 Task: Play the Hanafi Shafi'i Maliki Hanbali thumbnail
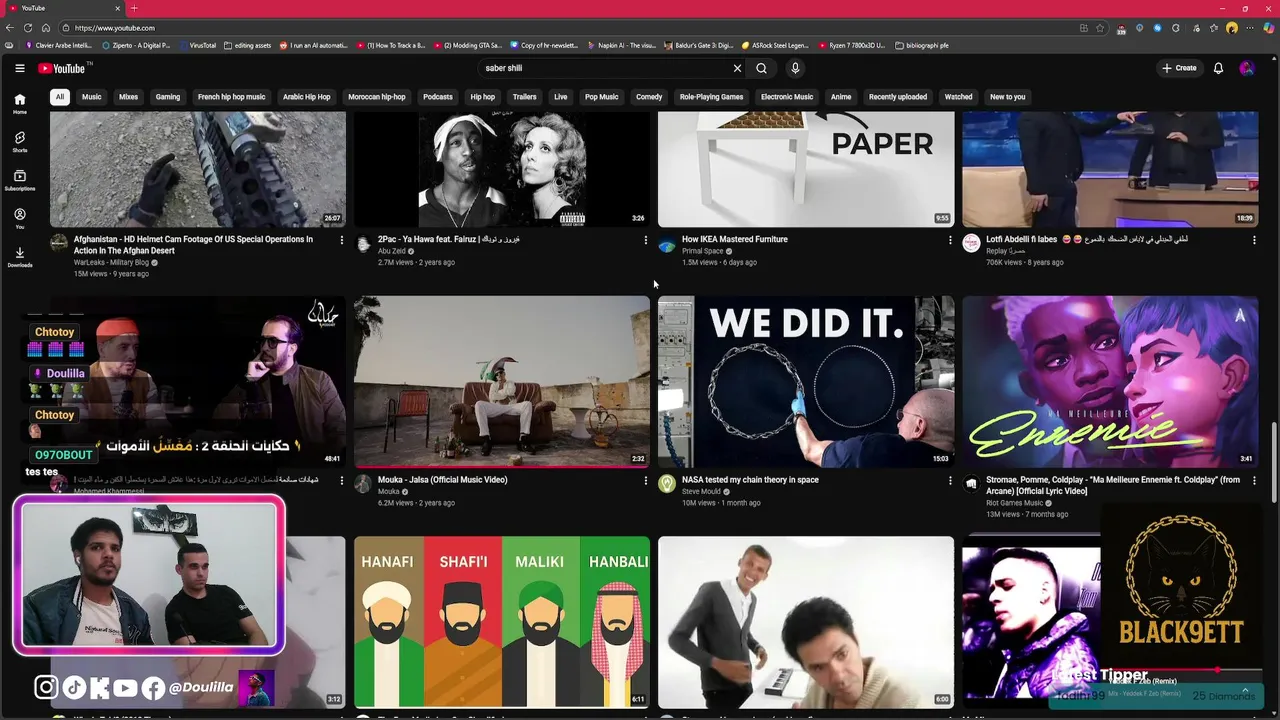[502, 622]
